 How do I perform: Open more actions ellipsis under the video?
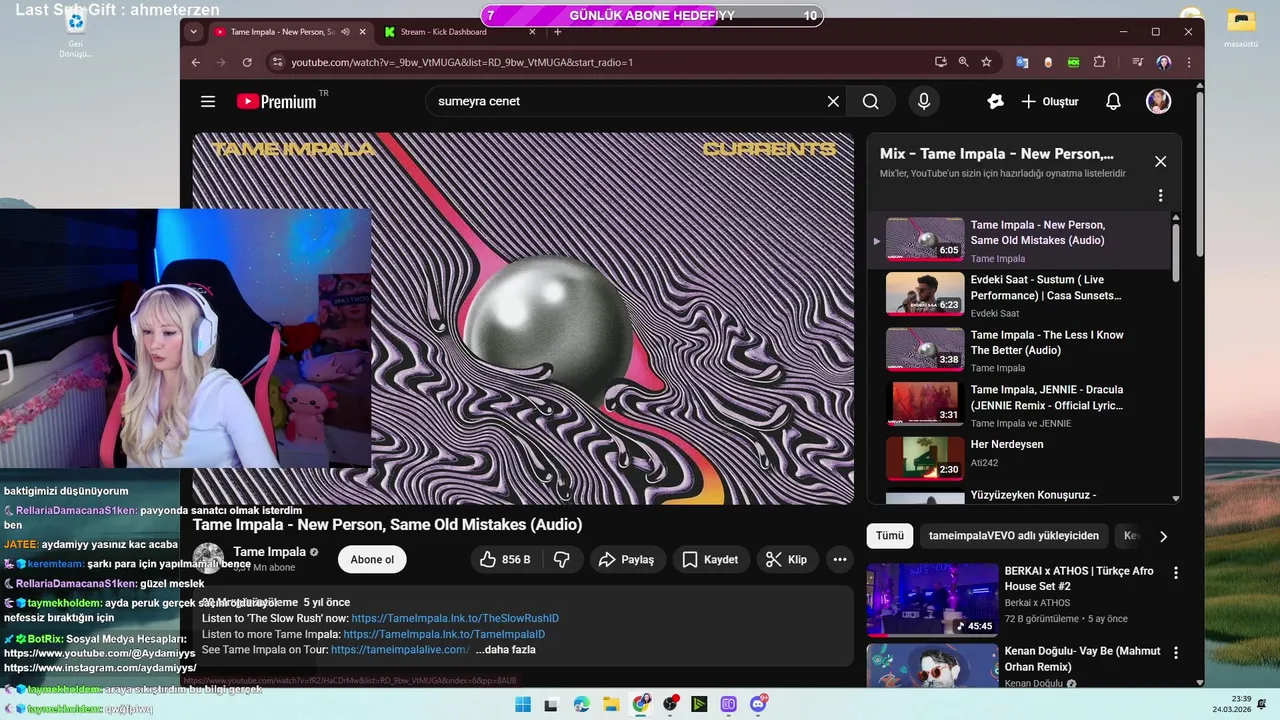click(x=840, y=560)
